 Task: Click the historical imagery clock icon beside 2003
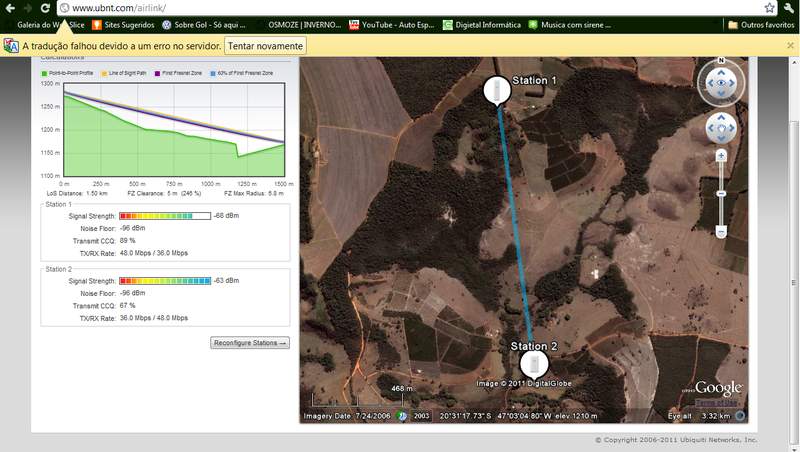403,416
